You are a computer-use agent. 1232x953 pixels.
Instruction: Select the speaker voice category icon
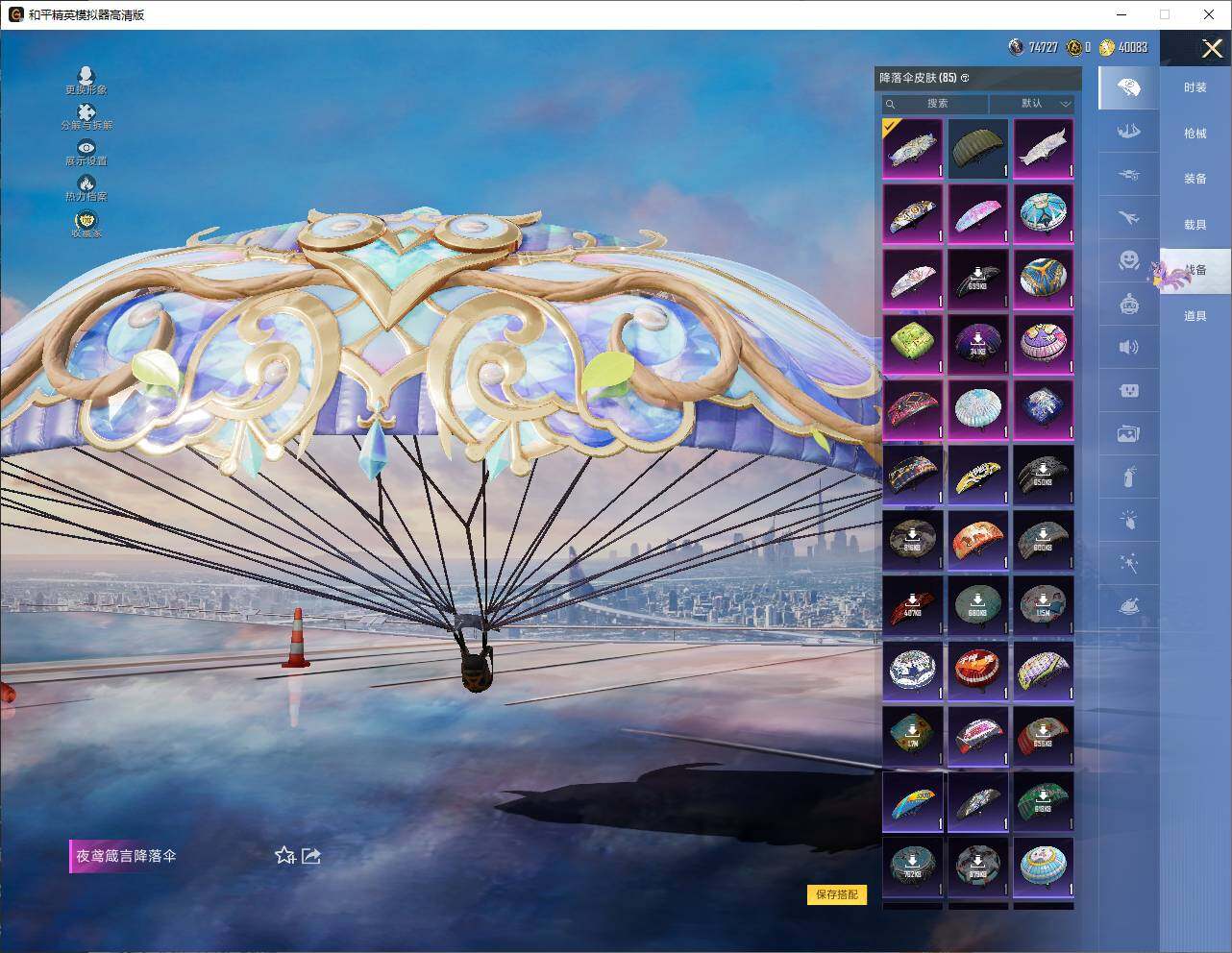click(x=1129, y=348)
